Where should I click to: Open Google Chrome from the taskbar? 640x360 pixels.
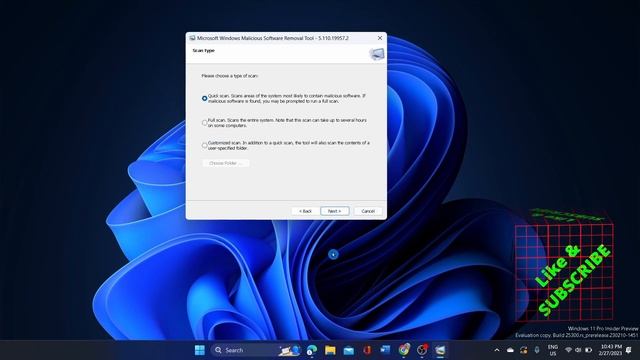[404, 350]
